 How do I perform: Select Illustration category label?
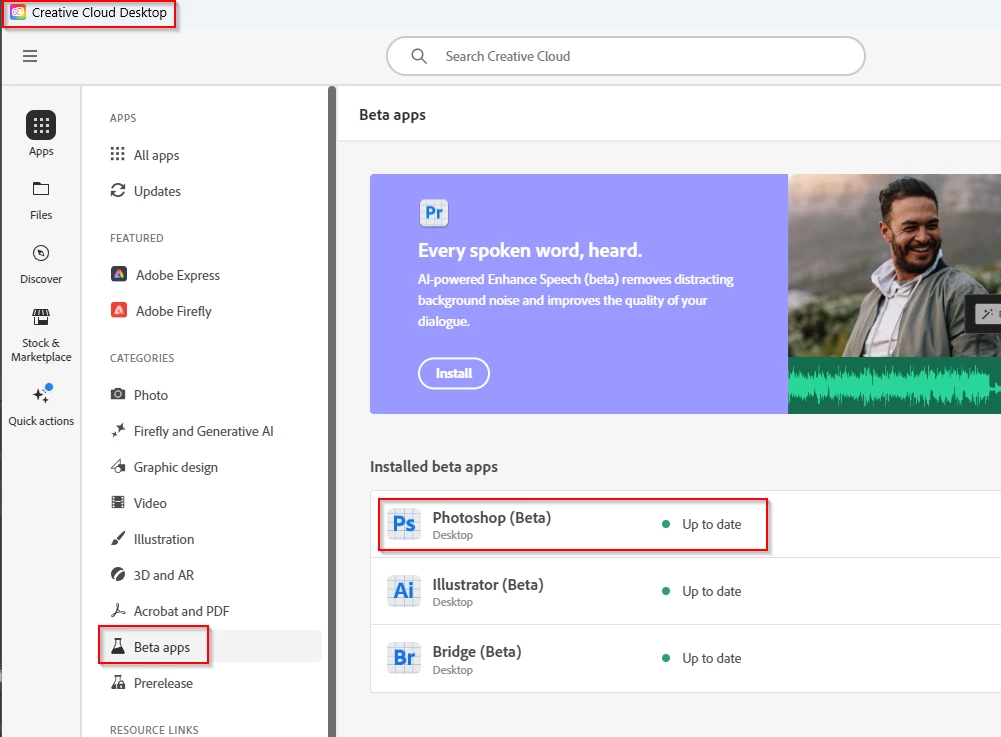[164, 539]
